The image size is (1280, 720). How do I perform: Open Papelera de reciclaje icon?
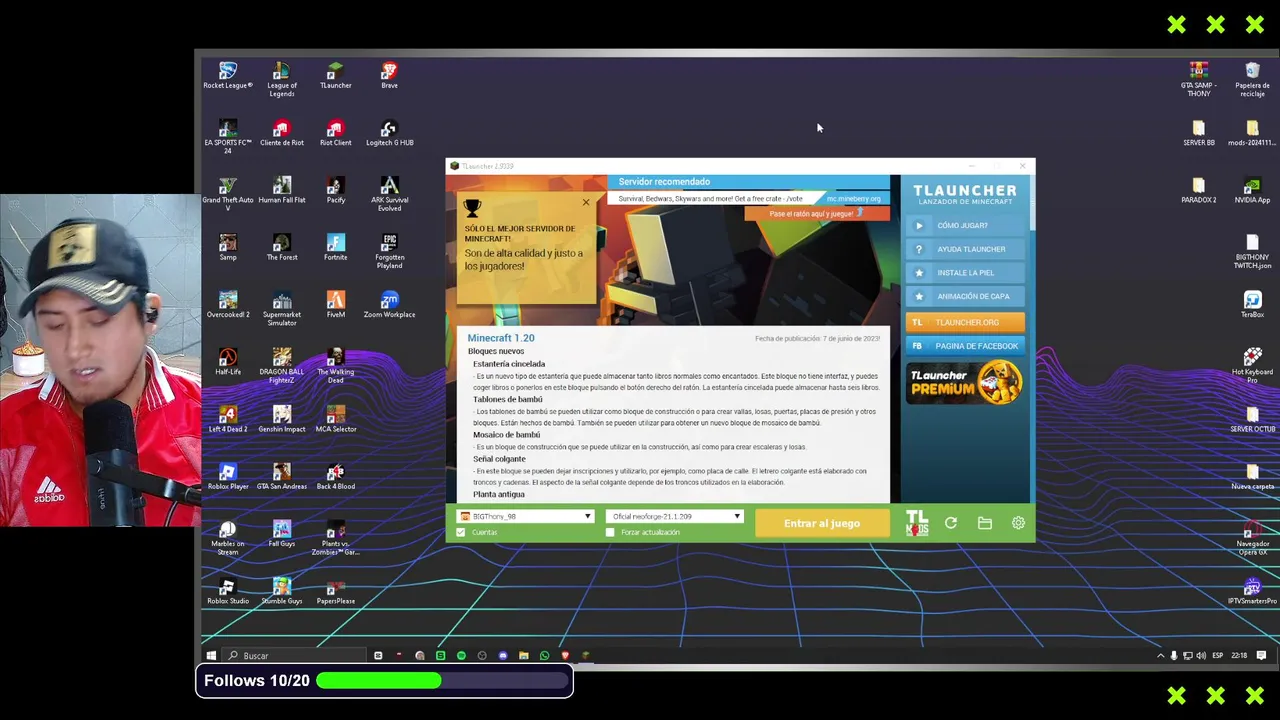point(1252,80)
